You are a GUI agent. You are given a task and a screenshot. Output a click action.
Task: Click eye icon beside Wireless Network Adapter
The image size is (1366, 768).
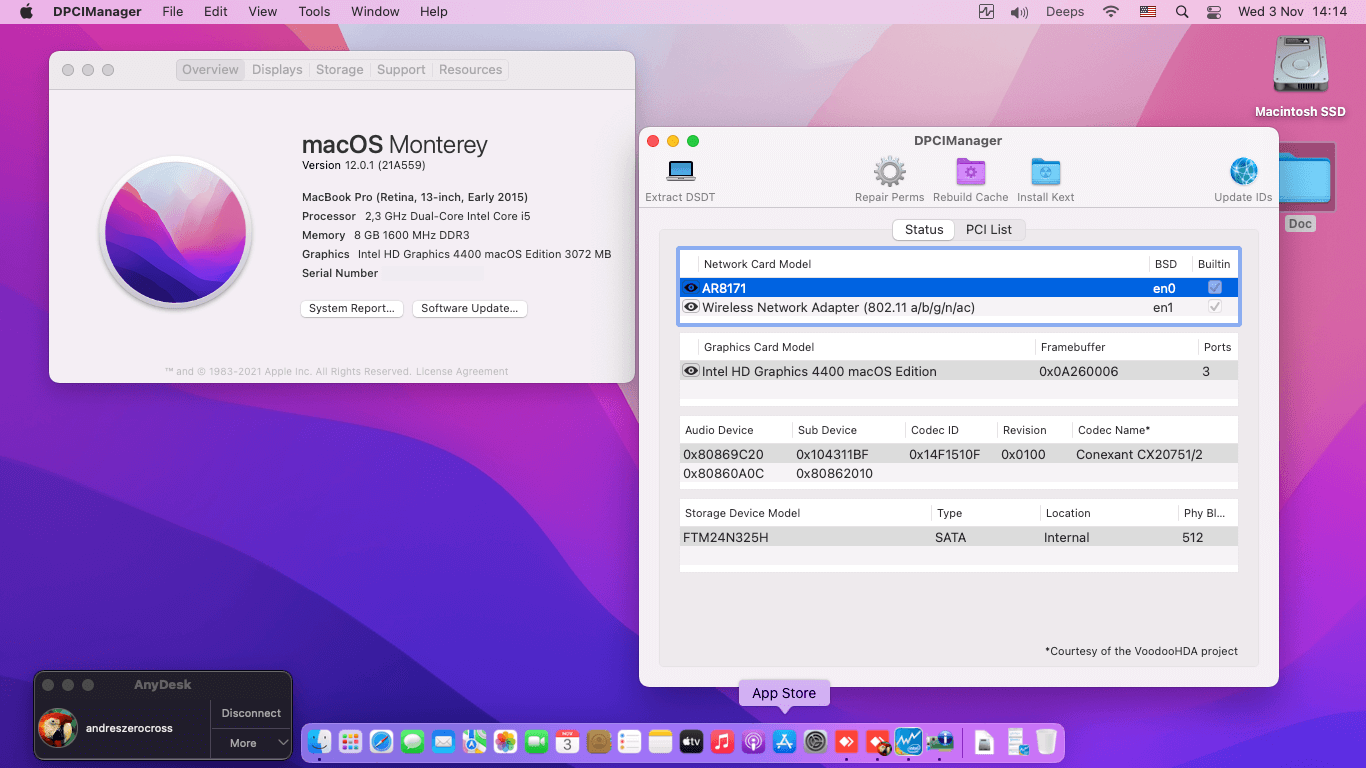pos(691,307)
